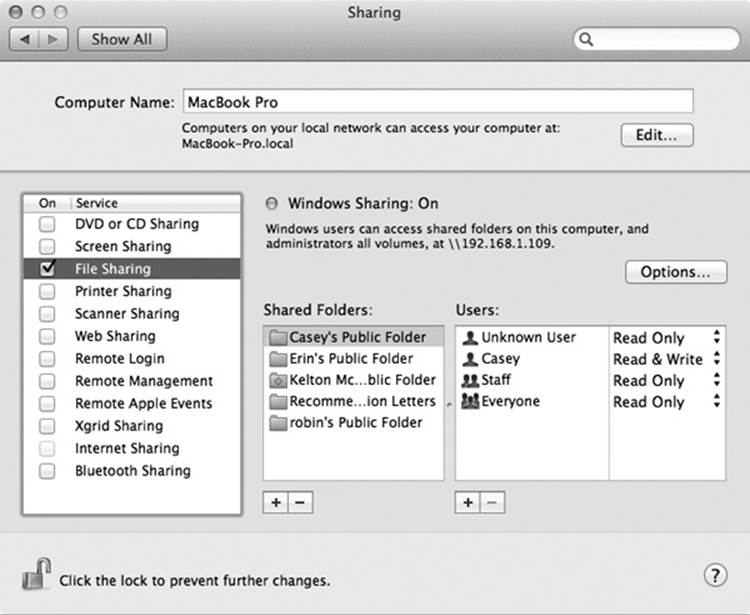Click the Staff group icon
This screenshot has width=750, height=615.
coord(470,380)
